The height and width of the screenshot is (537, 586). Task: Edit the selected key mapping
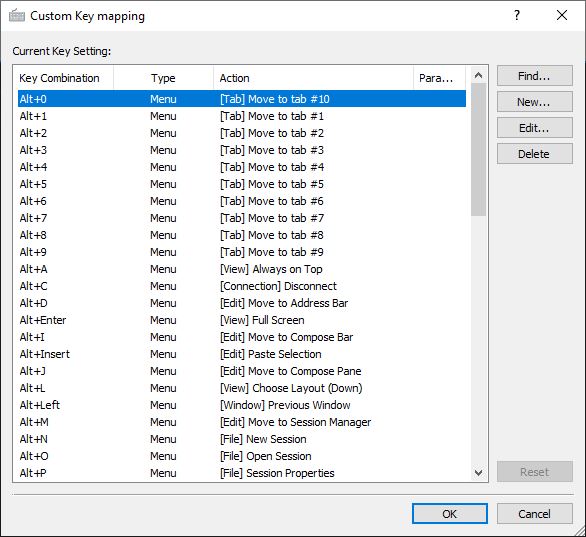(534, 128)
